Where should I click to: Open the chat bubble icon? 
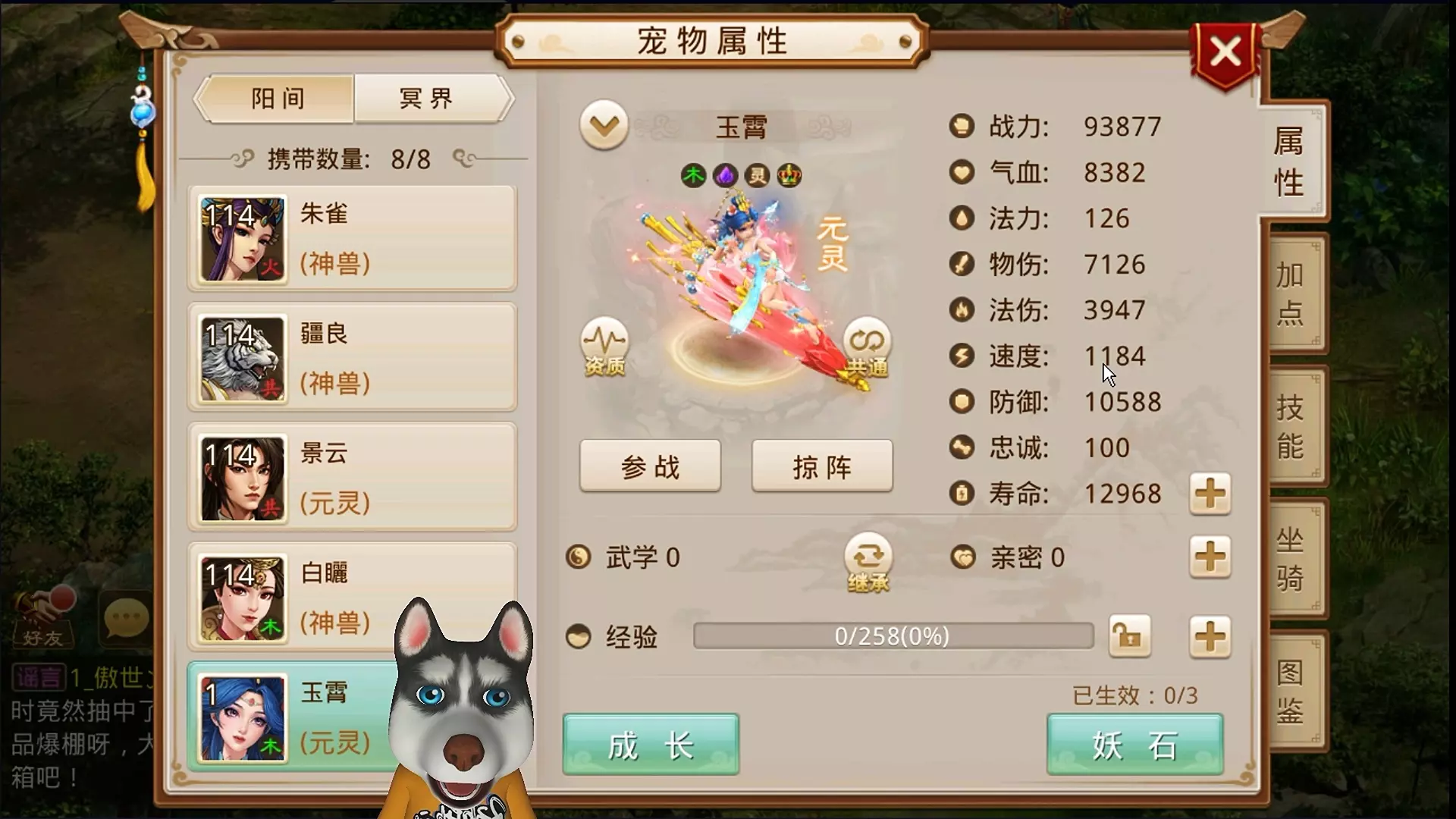click(126, 618)
